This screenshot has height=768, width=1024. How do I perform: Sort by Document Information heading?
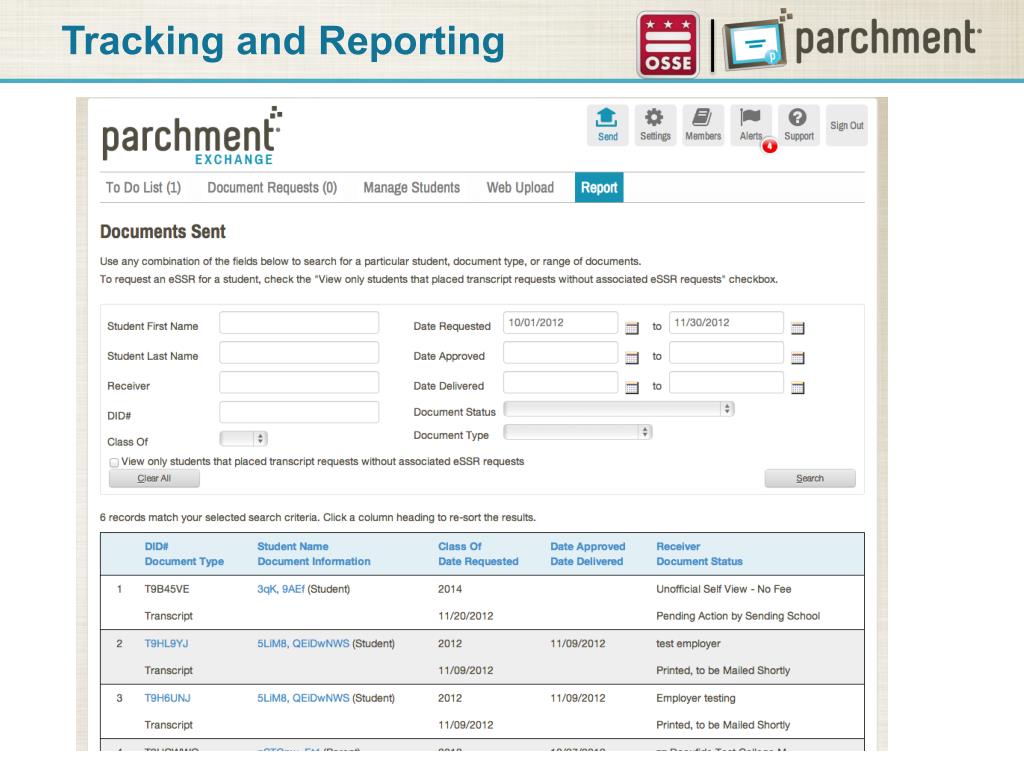(x=313, y=562)
